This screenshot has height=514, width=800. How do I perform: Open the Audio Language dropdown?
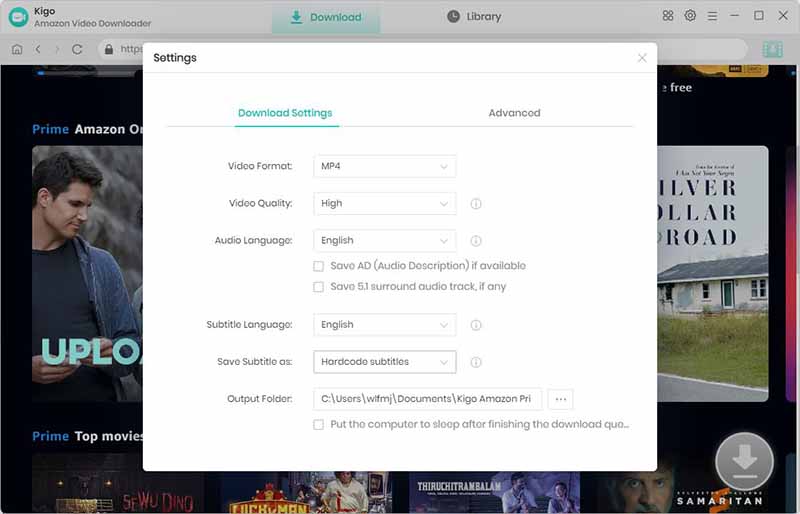[x=385, y=240]
